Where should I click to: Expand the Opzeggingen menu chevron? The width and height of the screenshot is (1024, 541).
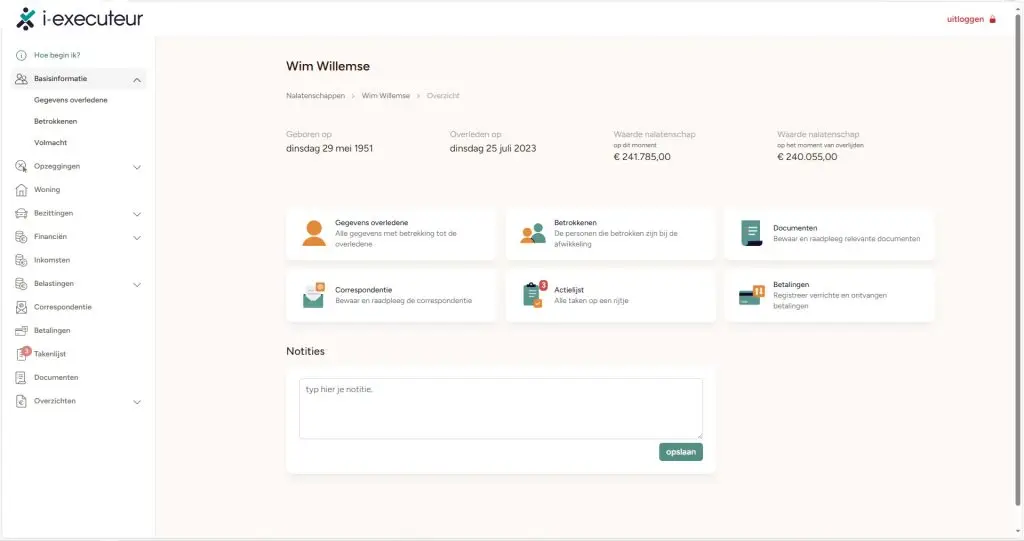coord(137,167)
